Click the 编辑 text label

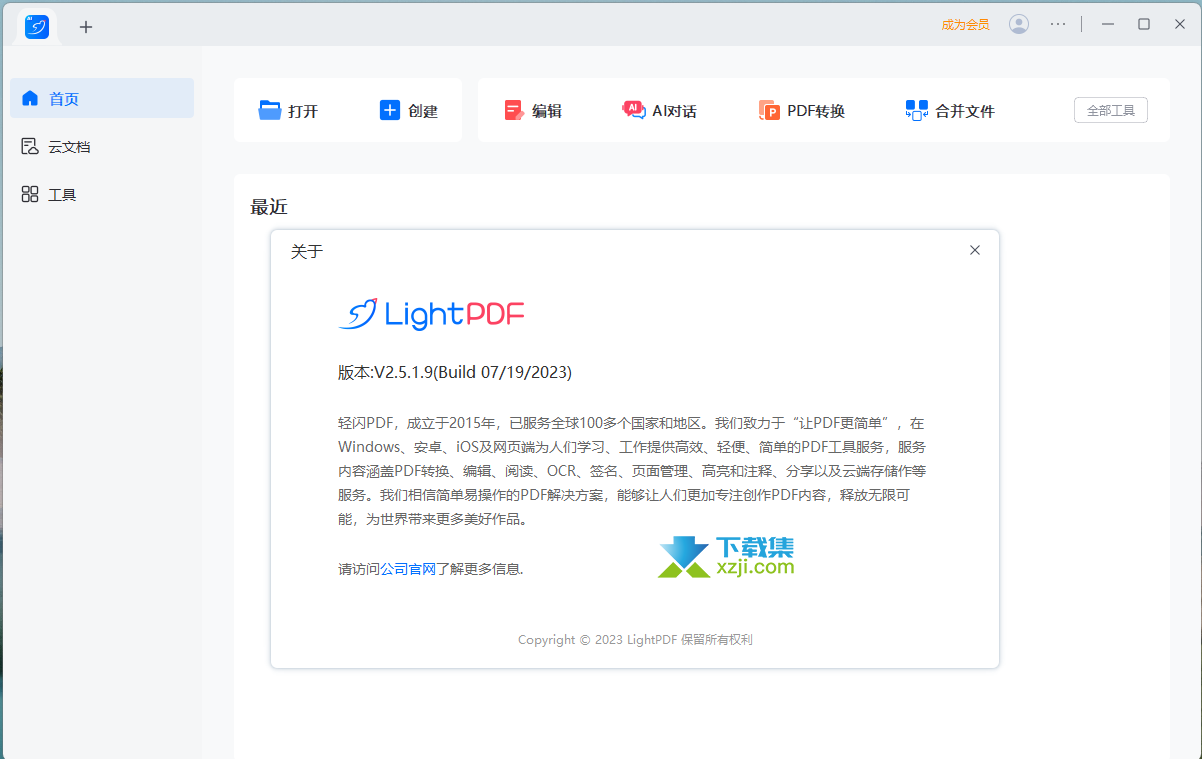pos(547,111)
